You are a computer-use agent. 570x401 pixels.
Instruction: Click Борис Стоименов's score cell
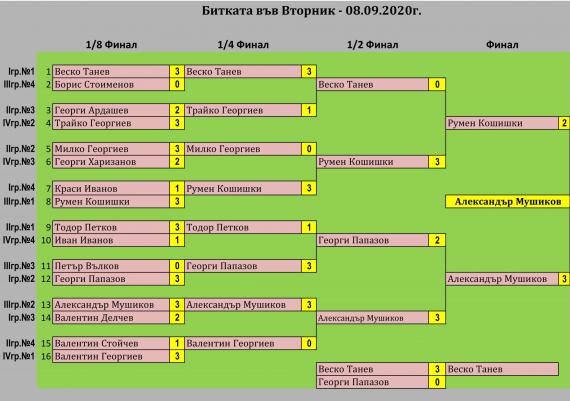click(177, 84)
